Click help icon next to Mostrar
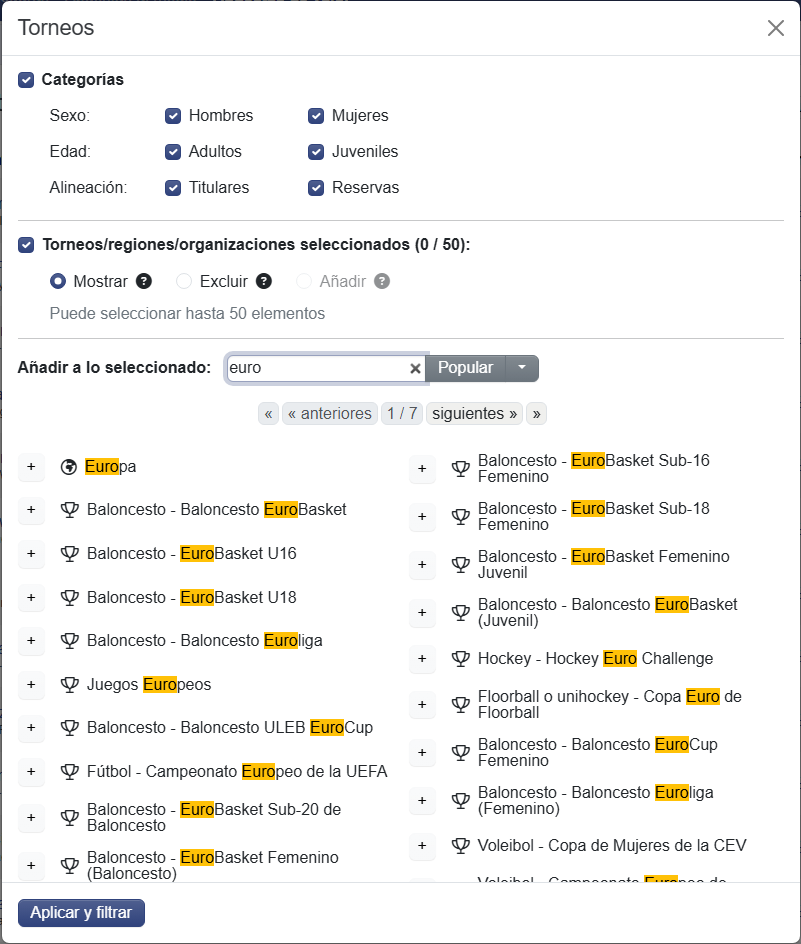801x944 pixels. click(x=143, y=281)
